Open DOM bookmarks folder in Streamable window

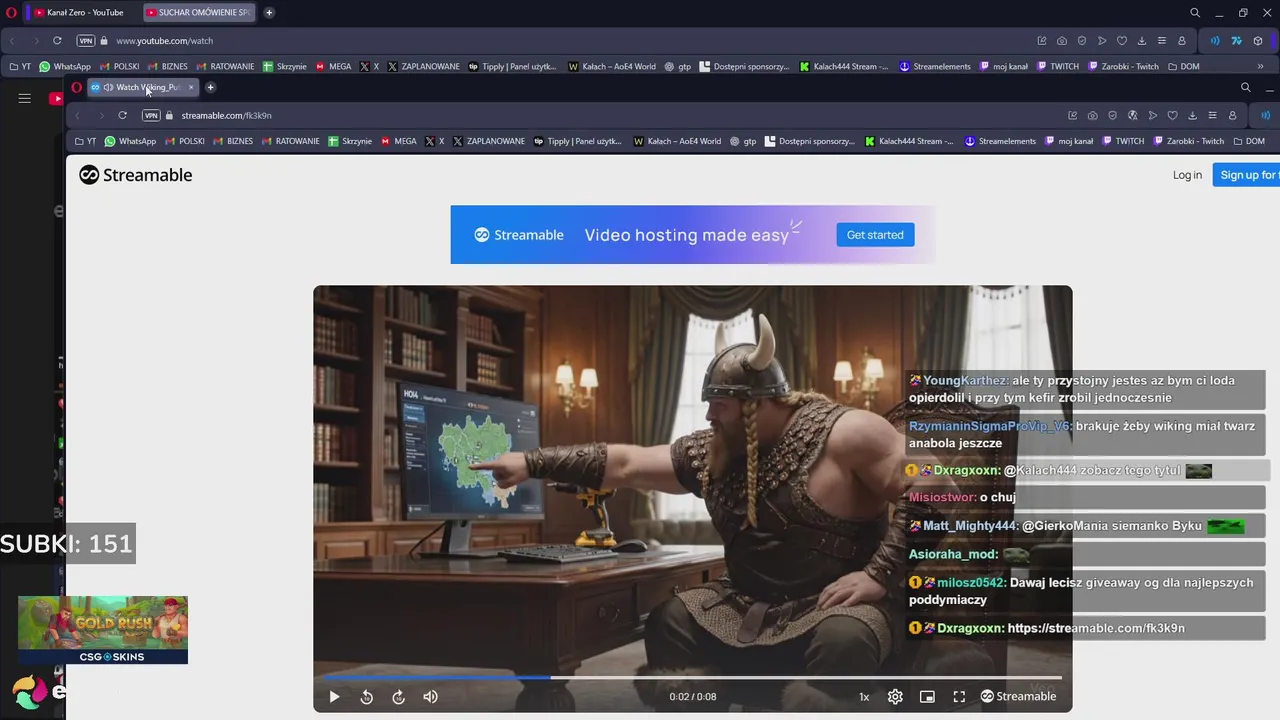point(1248,141)
